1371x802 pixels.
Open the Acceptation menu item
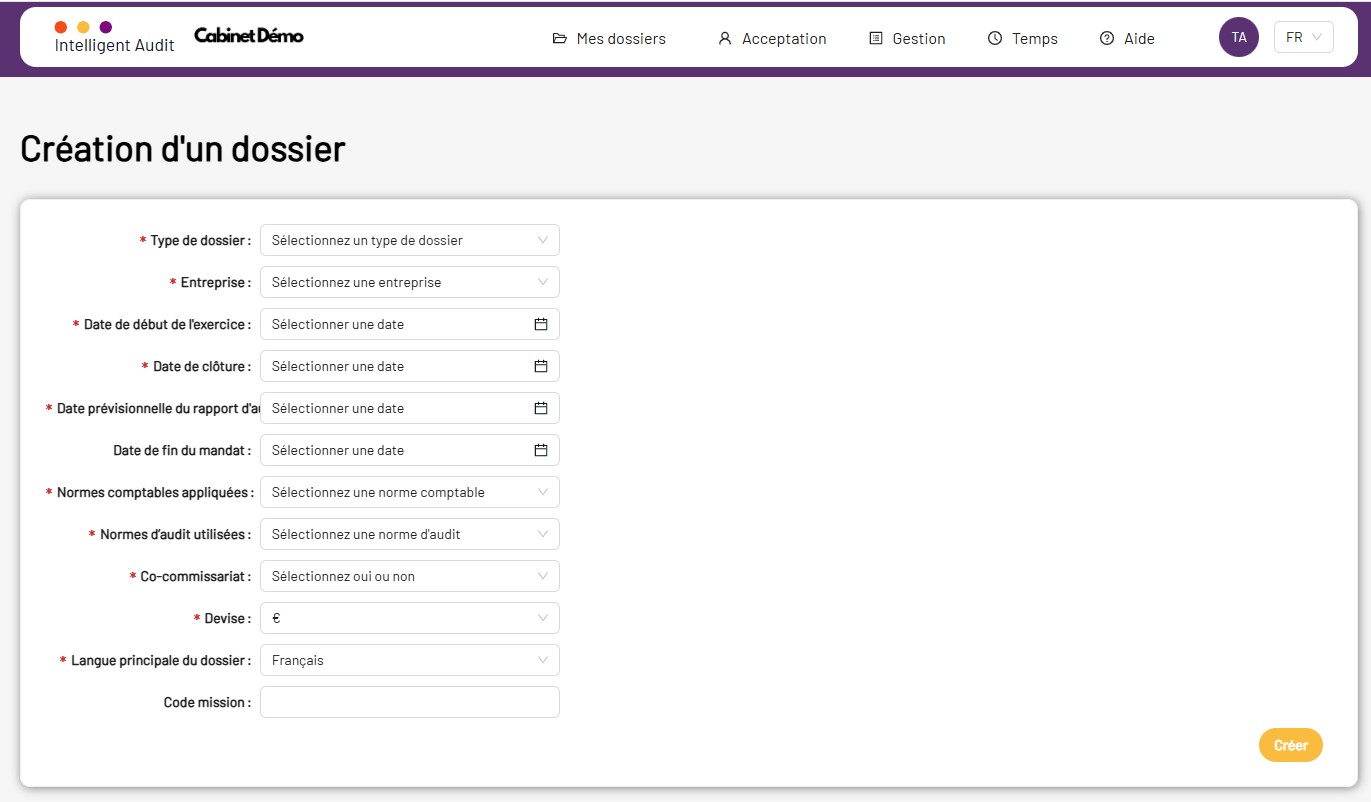tap(772, 38)
